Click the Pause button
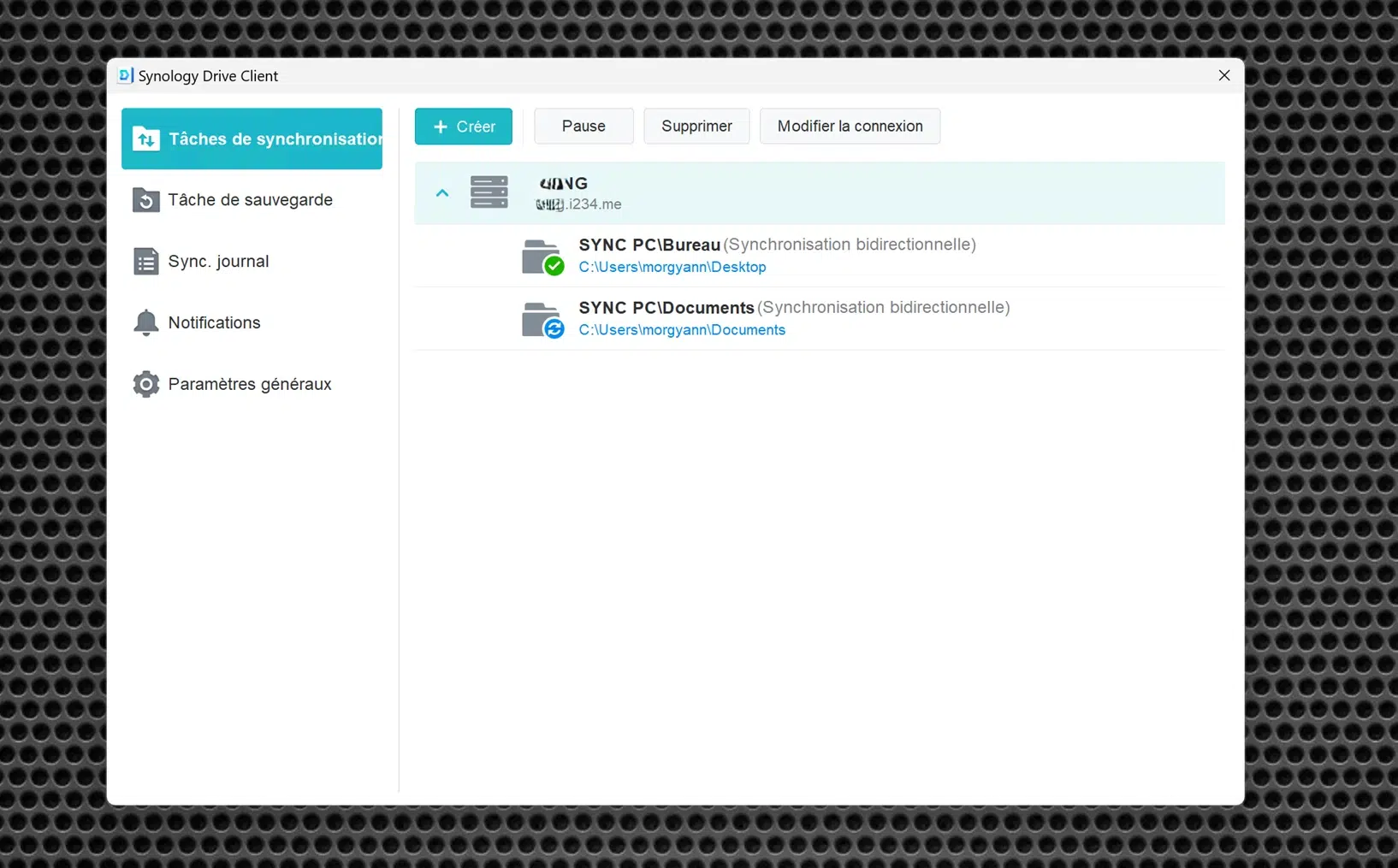The image size is (1398, 868). tap(583, 127)
